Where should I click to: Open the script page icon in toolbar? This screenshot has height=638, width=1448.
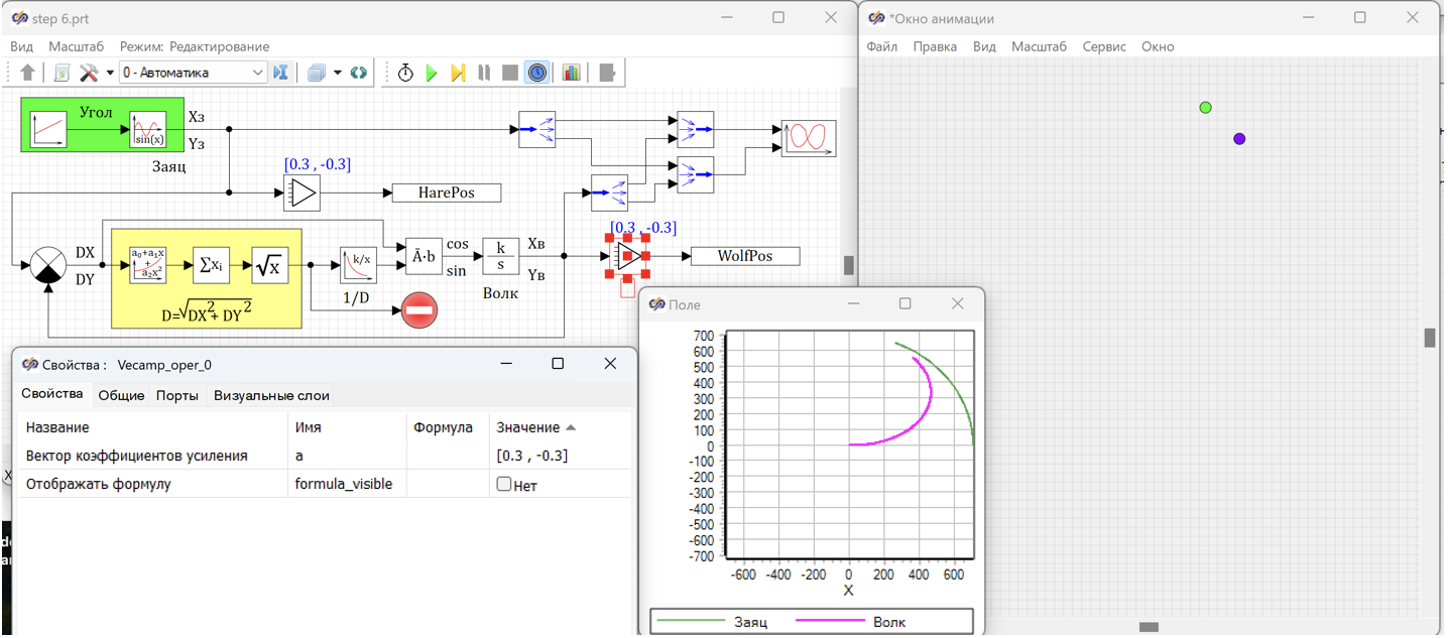click(62, 73)
